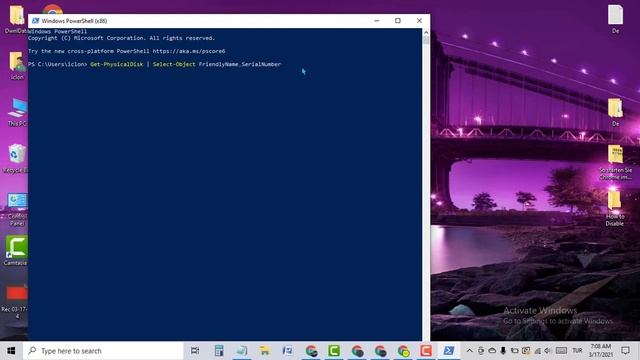Select the Control Panel desktop icon
The image size is (640, 360).
(17, 210)
